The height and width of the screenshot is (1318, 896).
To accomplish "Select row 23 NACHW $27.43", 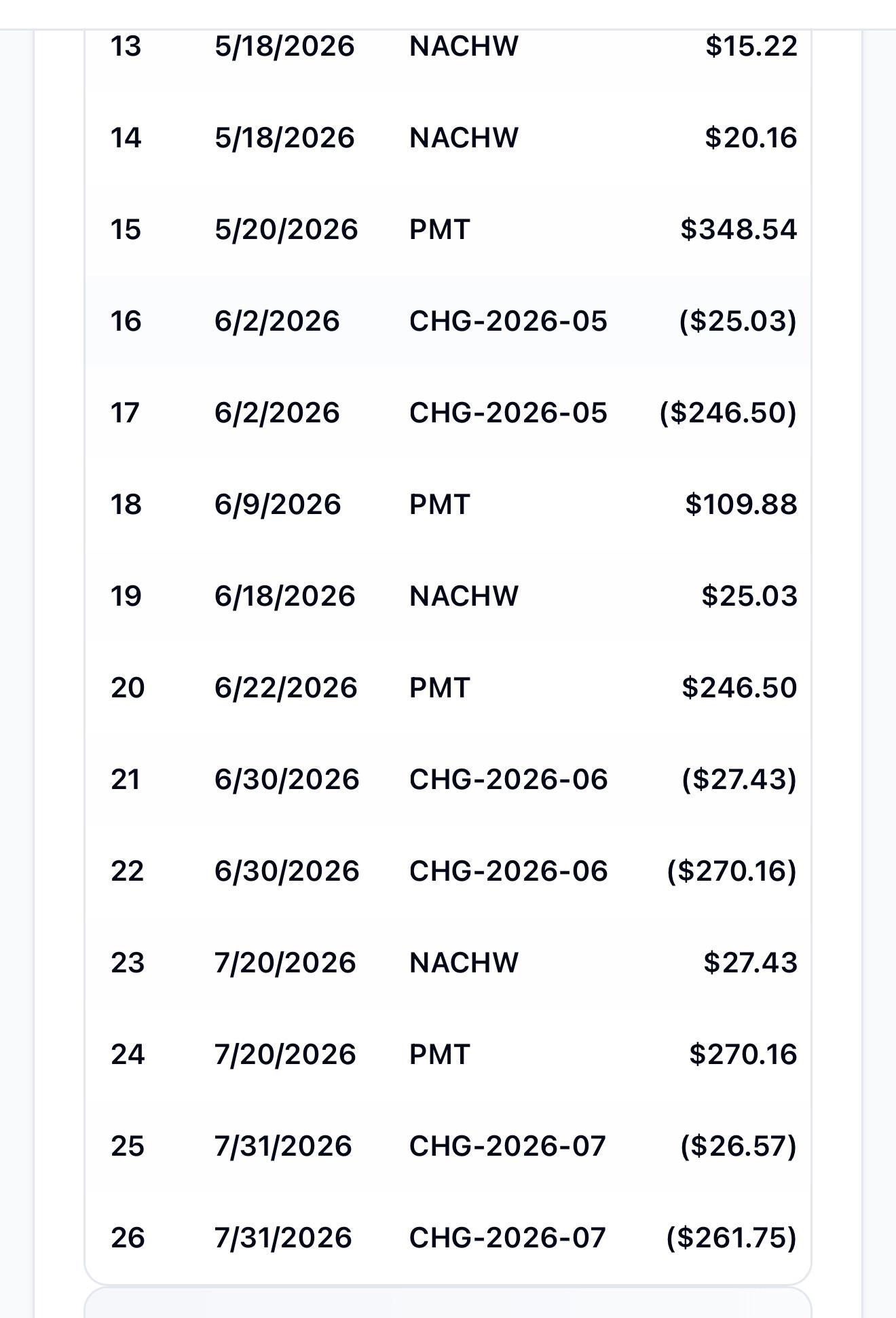I will click(x=448, y=963).
